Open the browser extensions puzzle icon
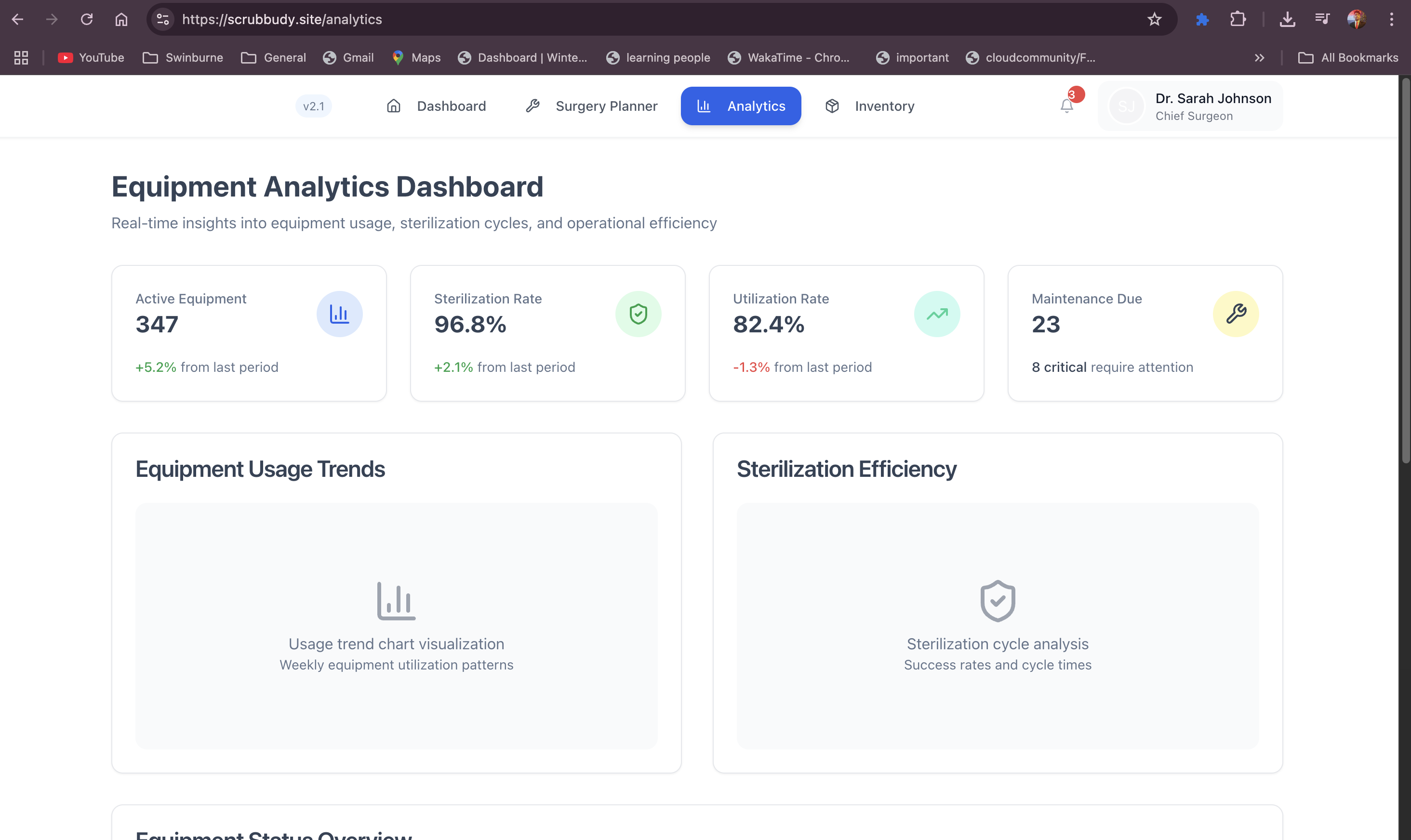This screenshot has height=840, width=1411. tap(1238, 19)
